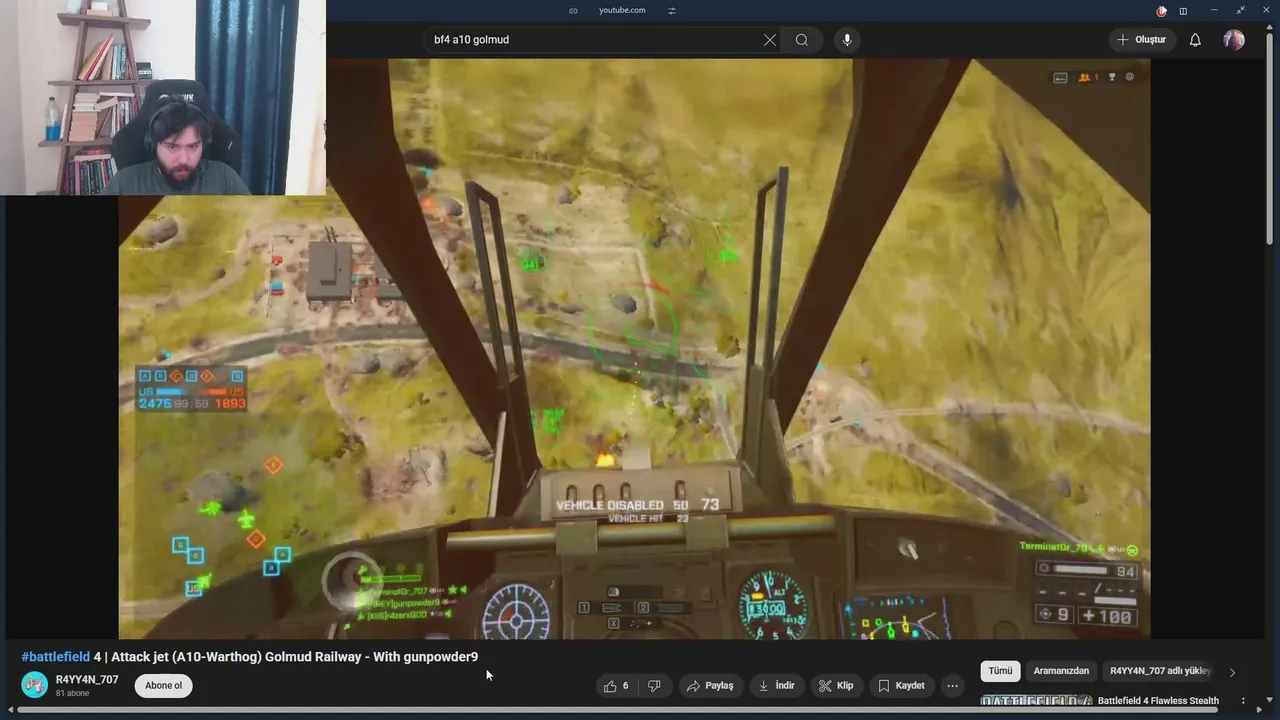Click the 81 abone subscriber count
This screenshot has width=1280, height=720.
[x=72, y=693]
